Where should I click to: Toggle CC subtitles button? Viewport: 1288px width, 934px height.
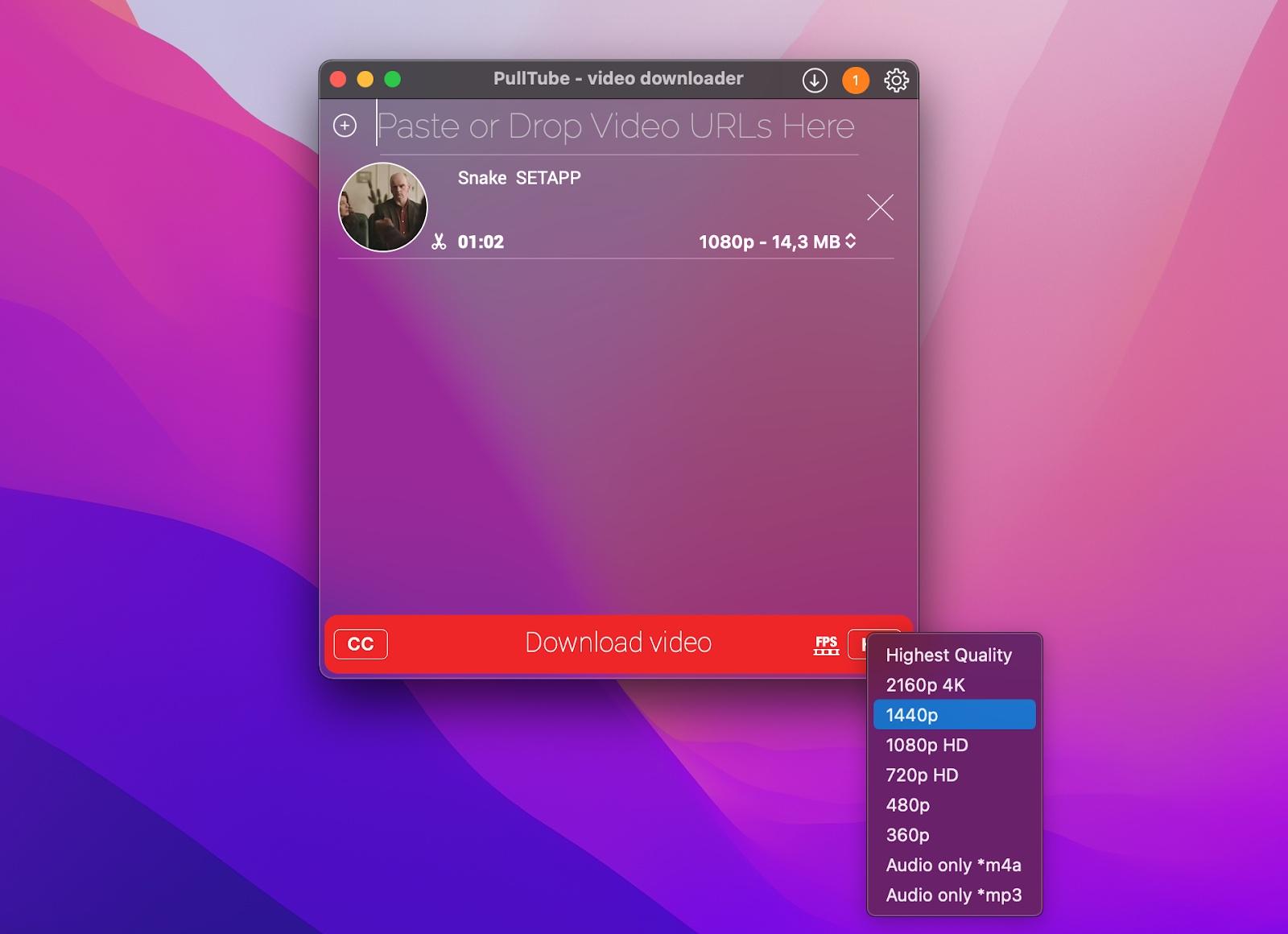(x=361, y=644)
